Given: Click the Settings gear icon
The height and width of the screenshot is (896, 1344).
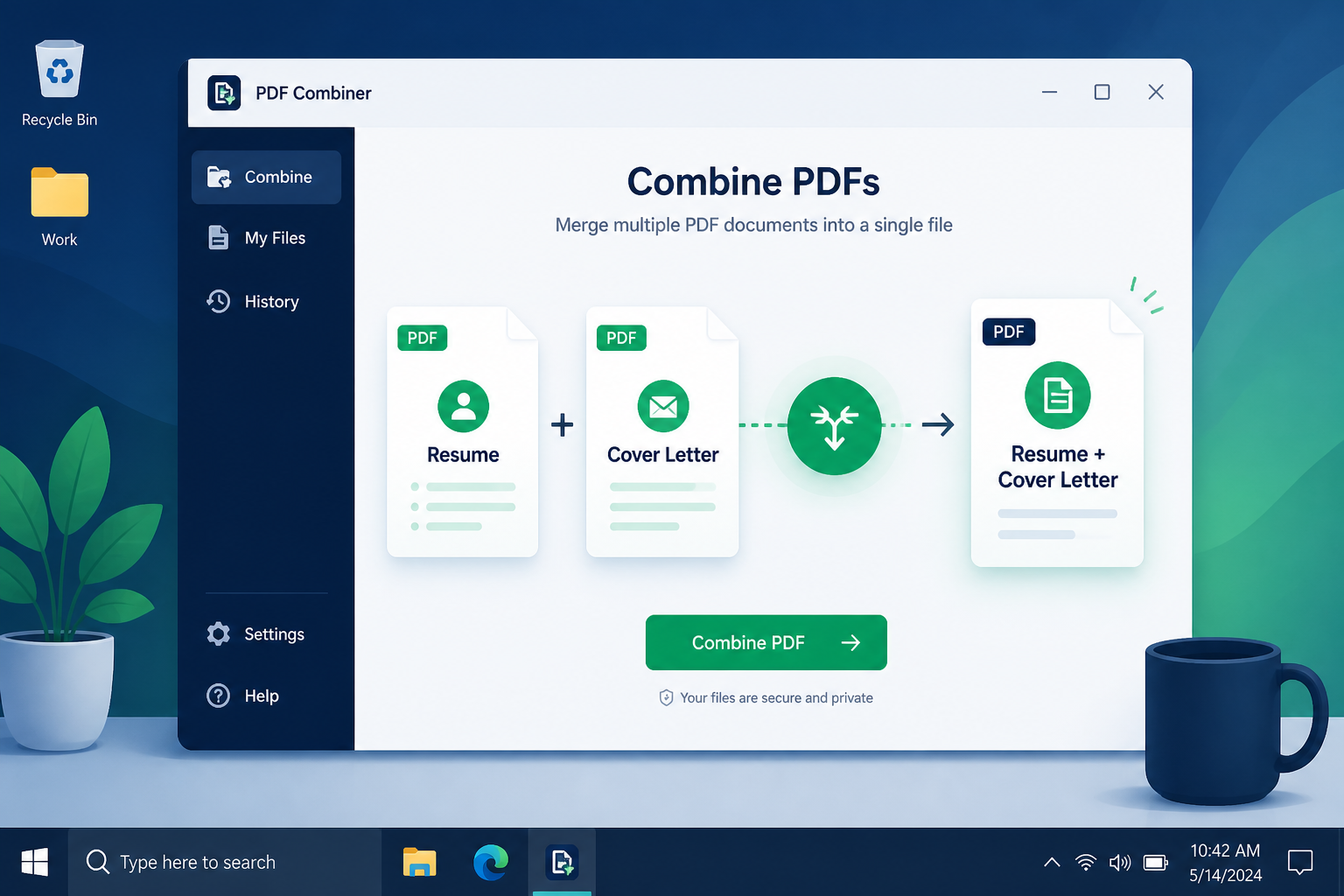Looking at the screenshot, I should tap(219, 634).
